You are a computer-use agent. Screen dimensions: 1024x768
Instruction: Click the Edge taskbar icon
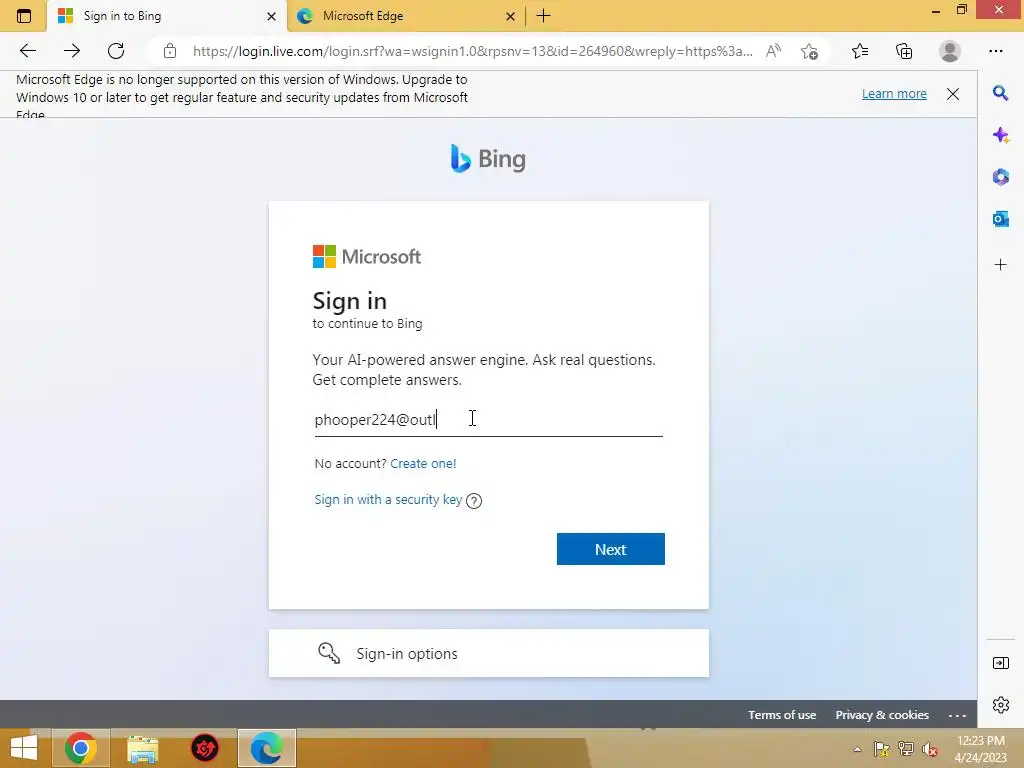pos(266,748)
